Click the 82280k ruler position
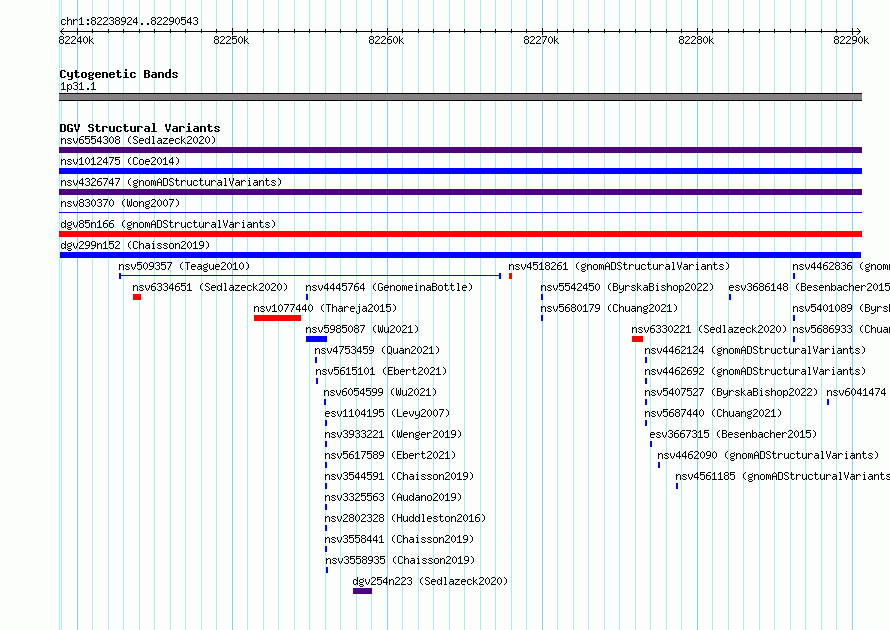 pos(696,40)
